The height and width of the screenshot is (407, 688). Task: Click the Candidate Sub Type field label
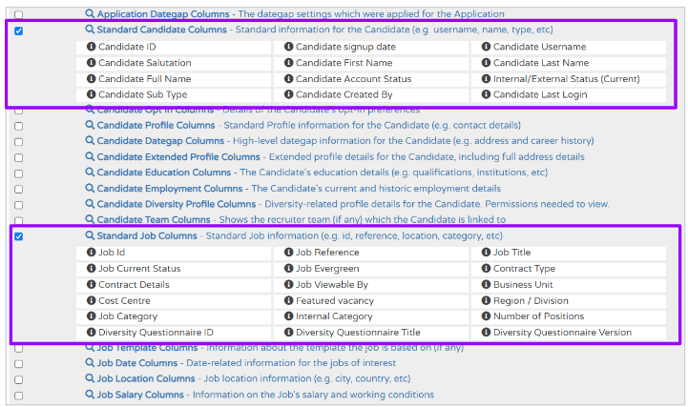(x=143, y=94)
